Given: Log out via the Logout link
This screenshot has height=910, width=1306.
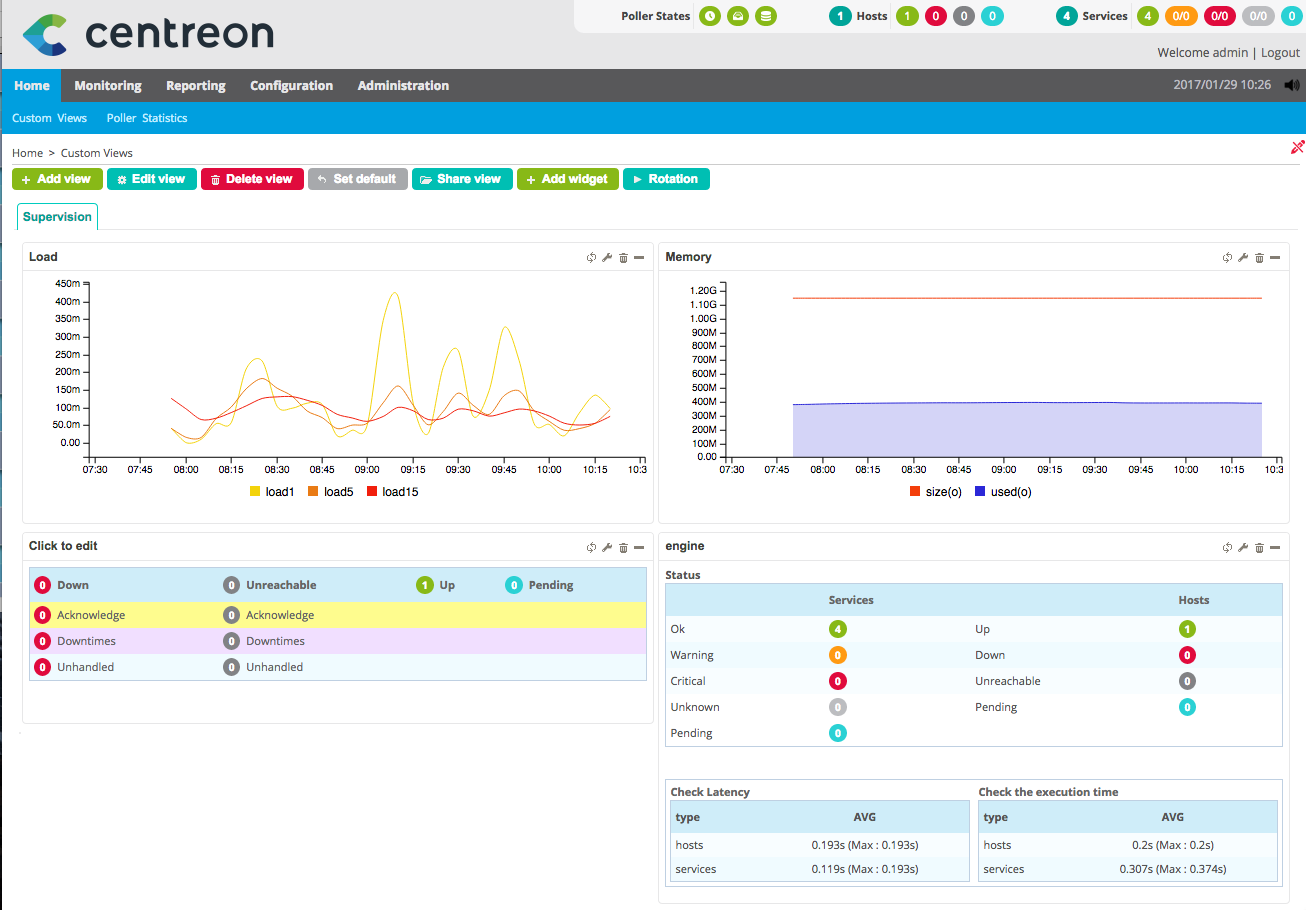Looking at the screenshot, I should (x=1280, y=53).
